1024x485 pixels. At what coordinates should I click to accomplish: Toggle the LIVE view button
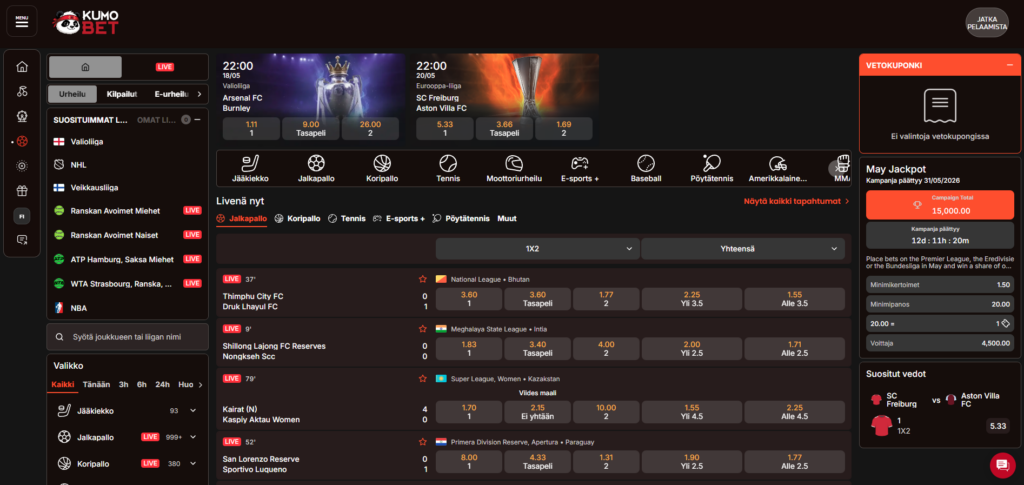(x=165, y=67)
